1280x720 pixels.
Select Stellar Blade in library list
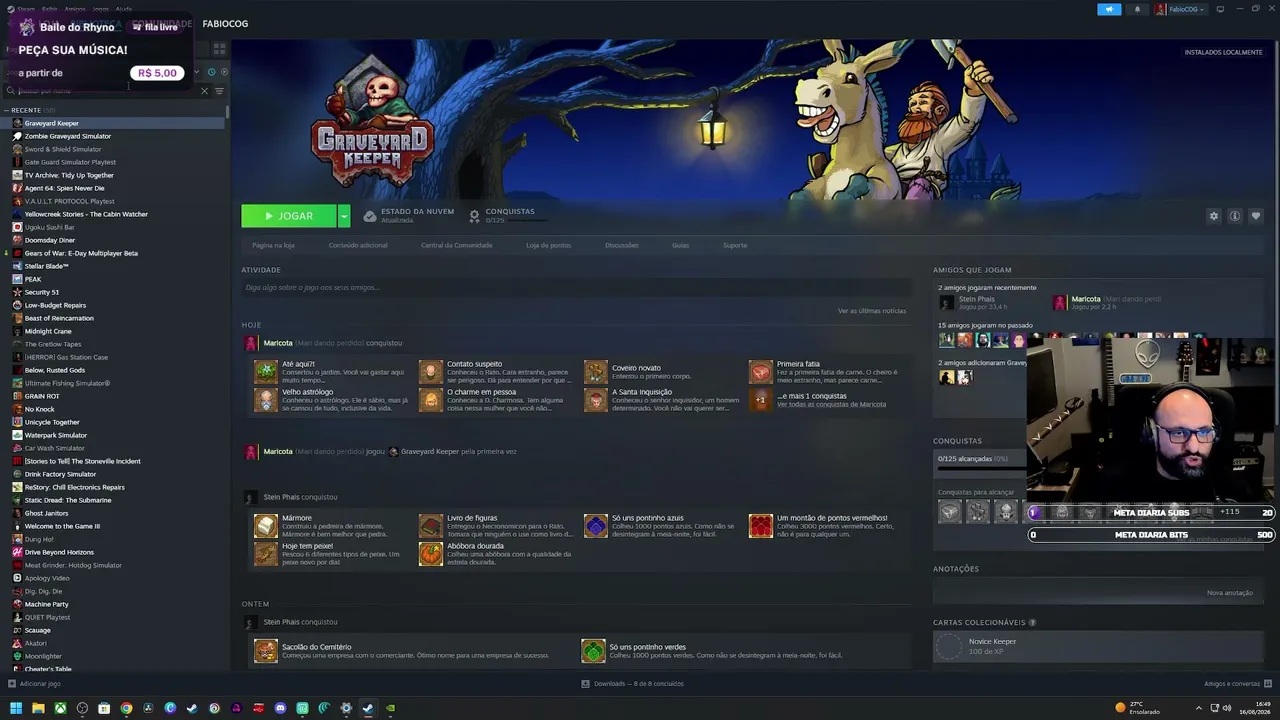click(x=46, y=266)
